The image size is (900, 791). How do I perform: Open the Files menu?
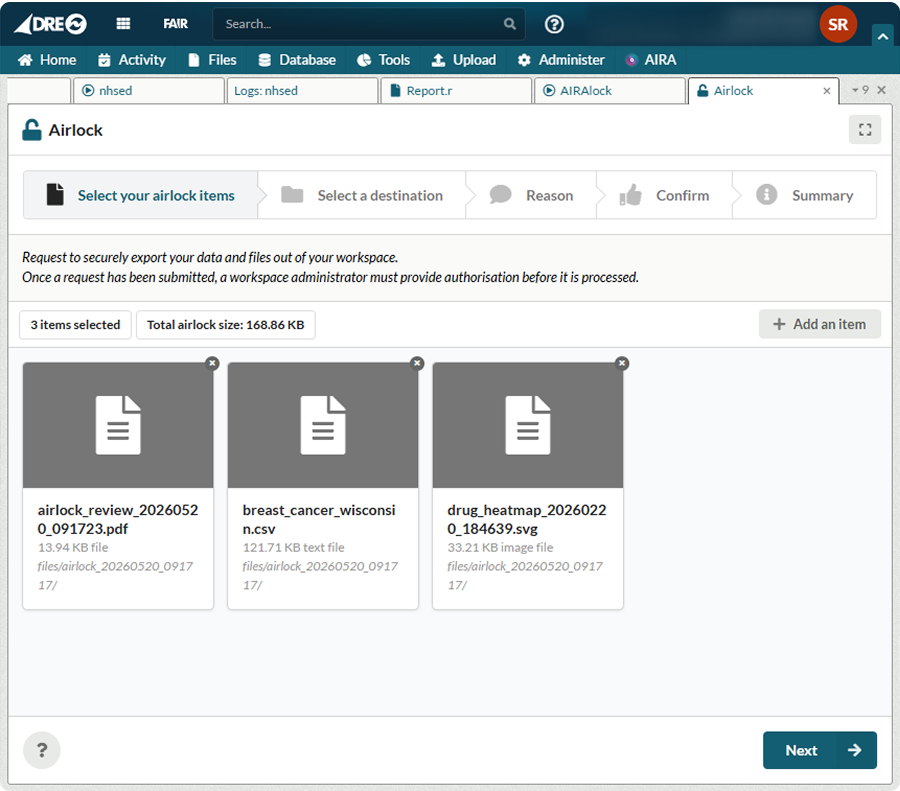(x=212, y=60)
